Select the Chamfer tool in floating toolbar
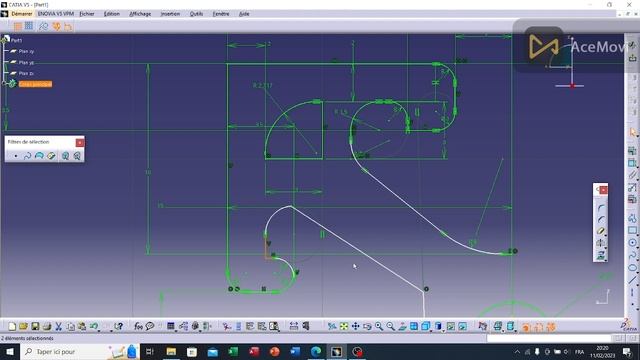 click(x=600, y=220)
